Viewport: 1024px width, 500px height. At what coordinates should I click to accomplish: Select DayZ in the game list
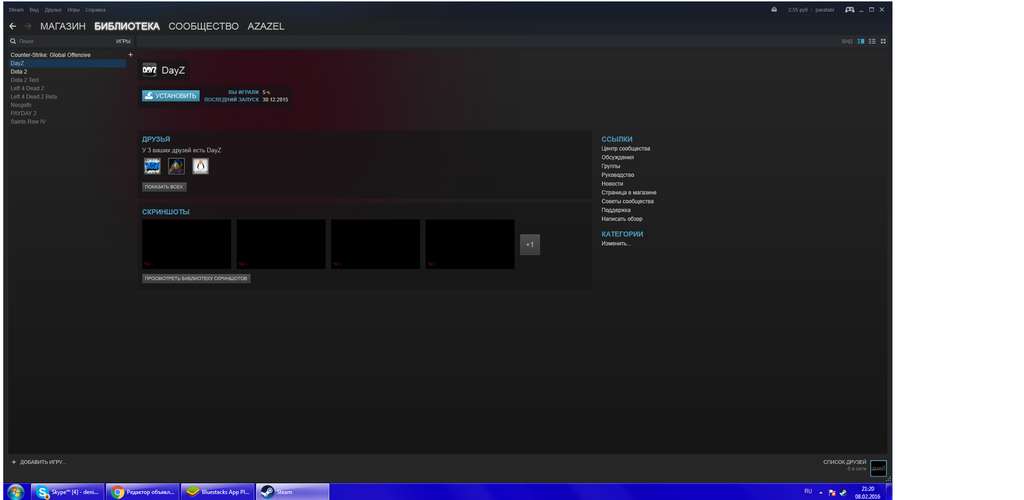click(67, 63)
